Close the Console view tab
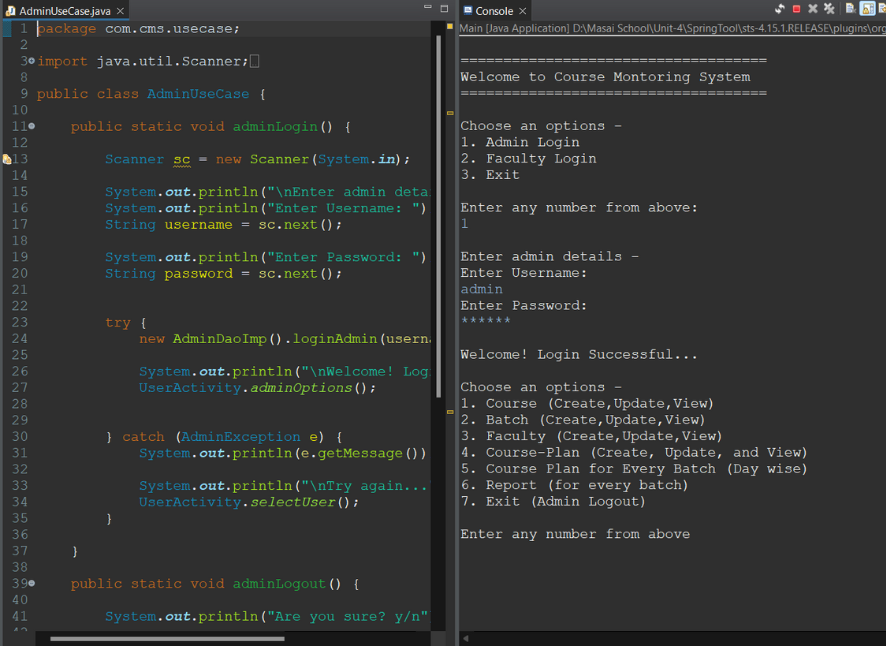Screen dimensions: 886x646 (x=523, y=11)
